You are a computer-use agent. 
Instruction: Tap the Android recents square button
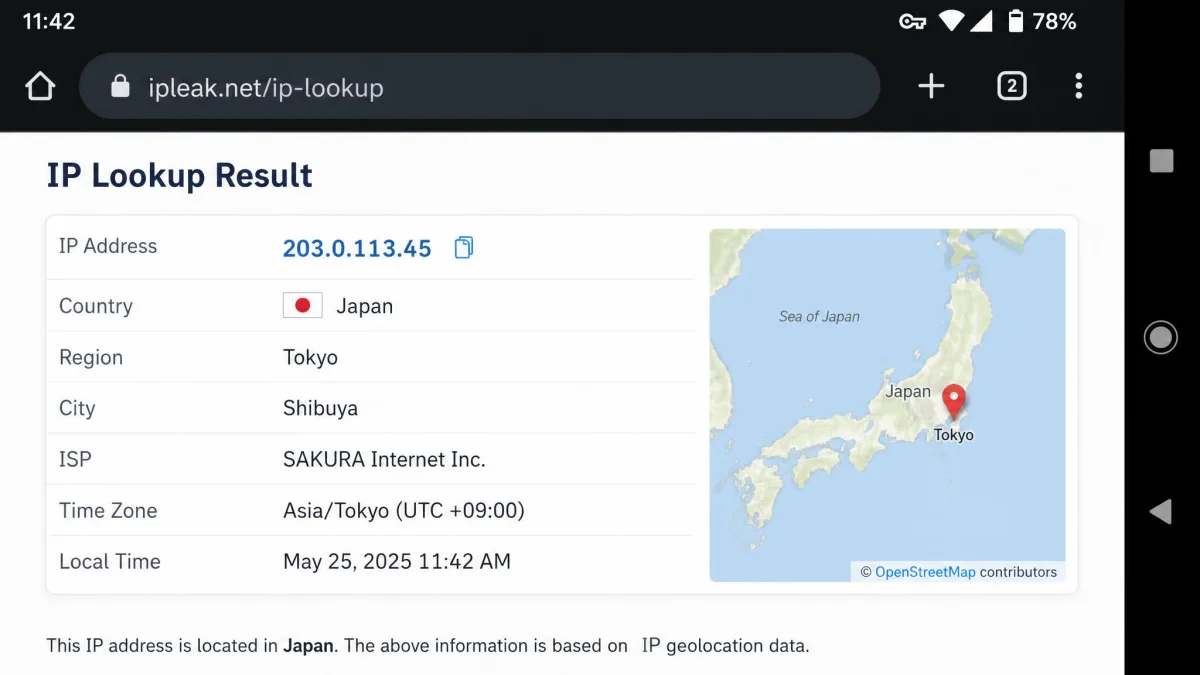tap(1161, 161)
